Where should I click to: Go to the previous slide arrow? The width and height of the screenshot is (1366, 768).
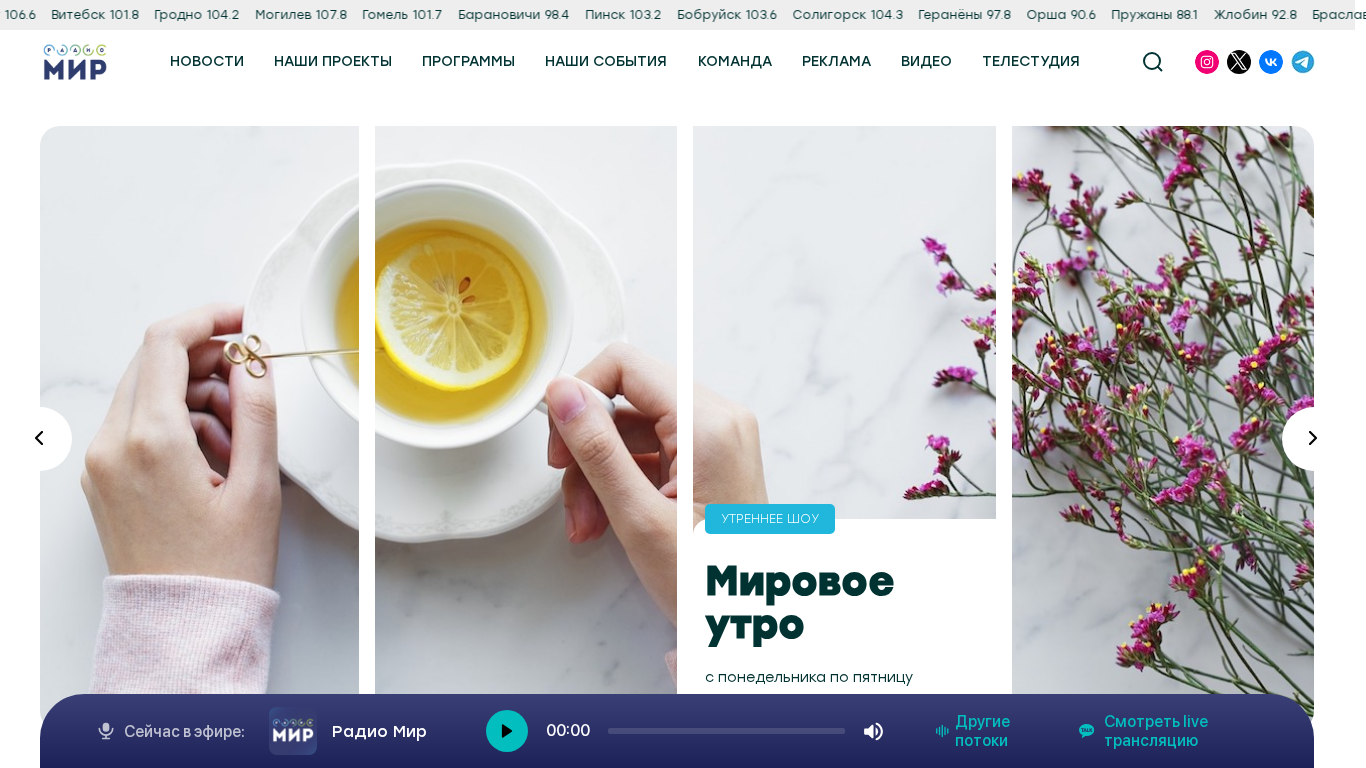[40, 438]
